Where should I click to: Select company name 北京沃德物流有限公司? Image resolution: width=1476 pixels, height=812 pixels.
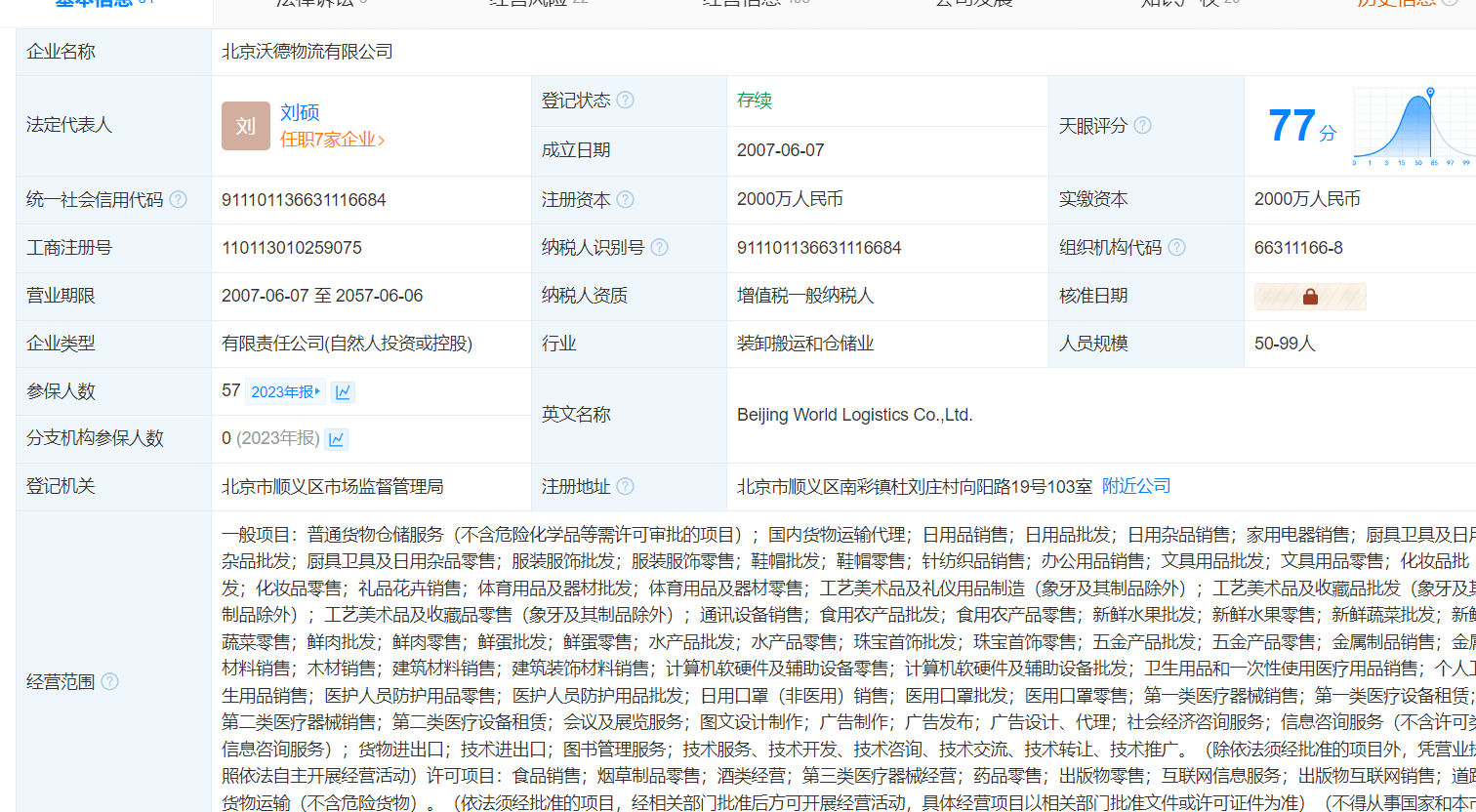(307, 52)
